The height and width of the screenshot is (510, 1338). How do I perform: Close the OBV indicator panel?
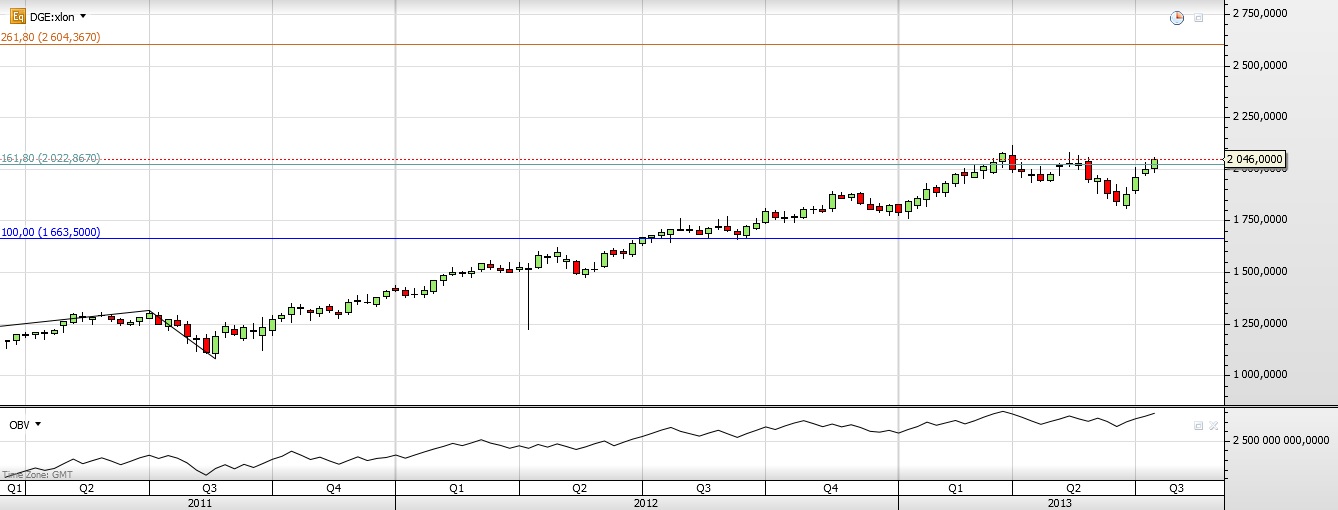(x=1213, y=425)
